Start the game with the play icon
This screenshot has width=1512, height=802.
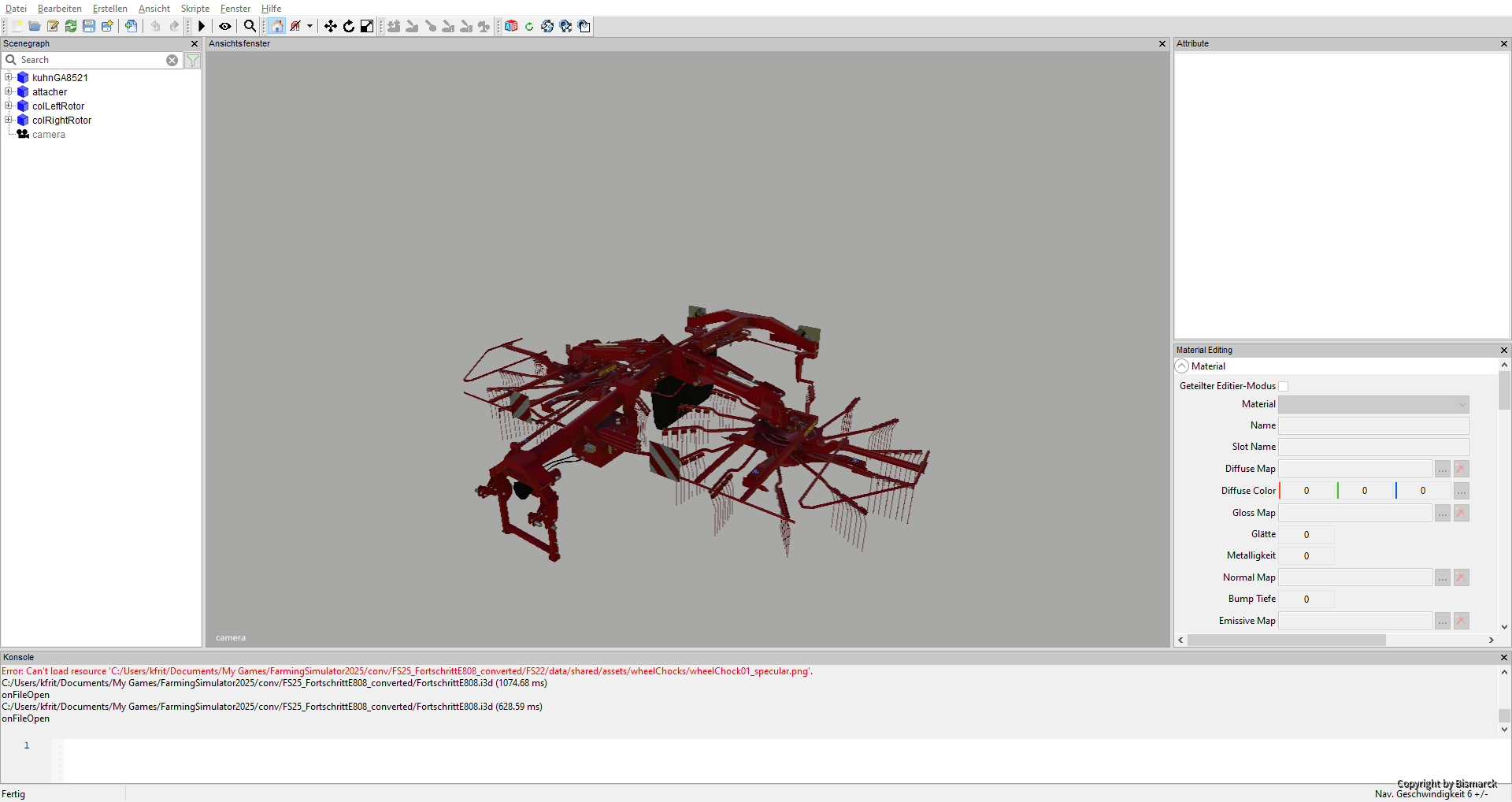202,26
